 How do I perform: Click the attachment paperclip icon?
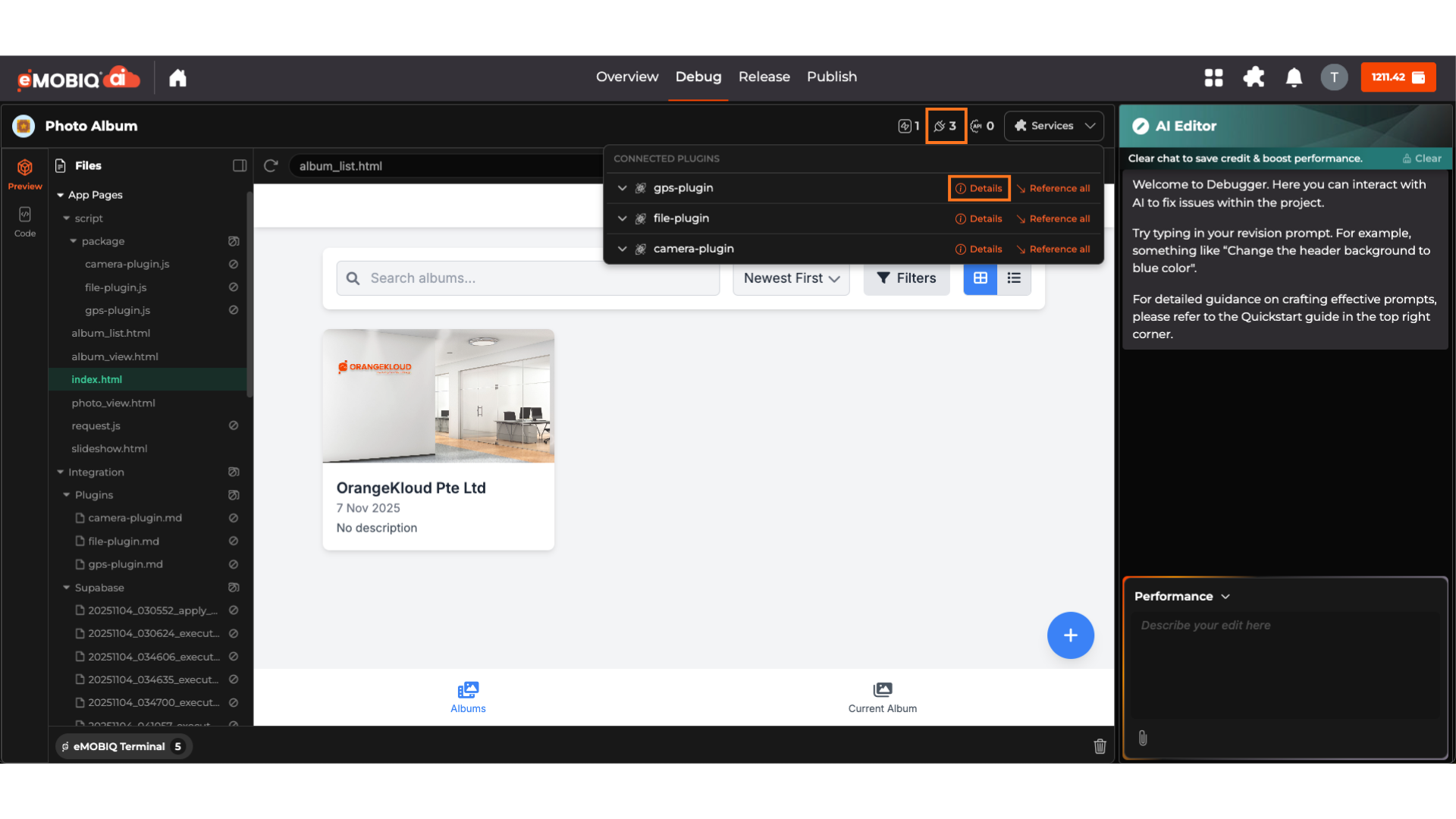(1143, 738)
